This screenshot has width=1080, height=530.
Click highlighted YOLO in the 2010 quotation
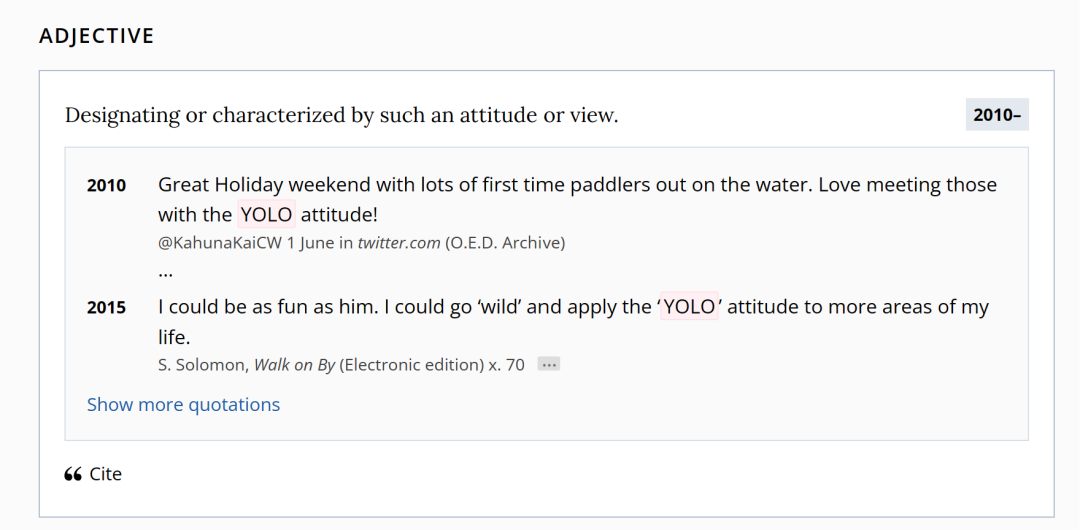point(267,215)
